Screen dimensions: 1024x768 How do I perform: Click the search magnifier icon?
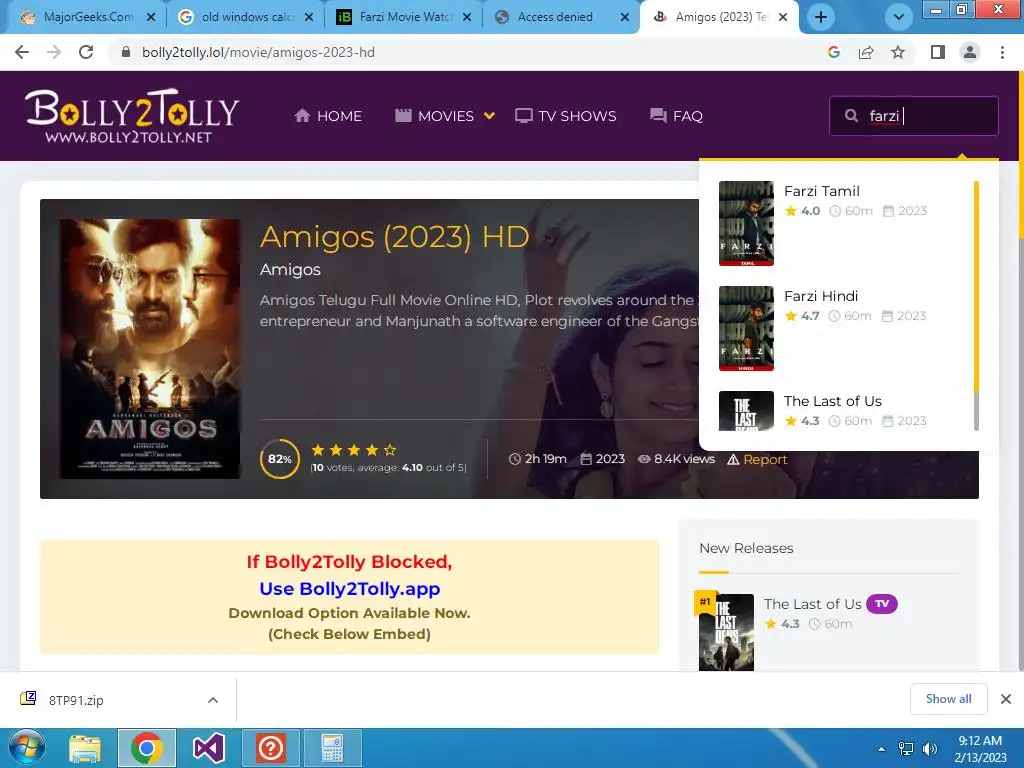[851, 116]
